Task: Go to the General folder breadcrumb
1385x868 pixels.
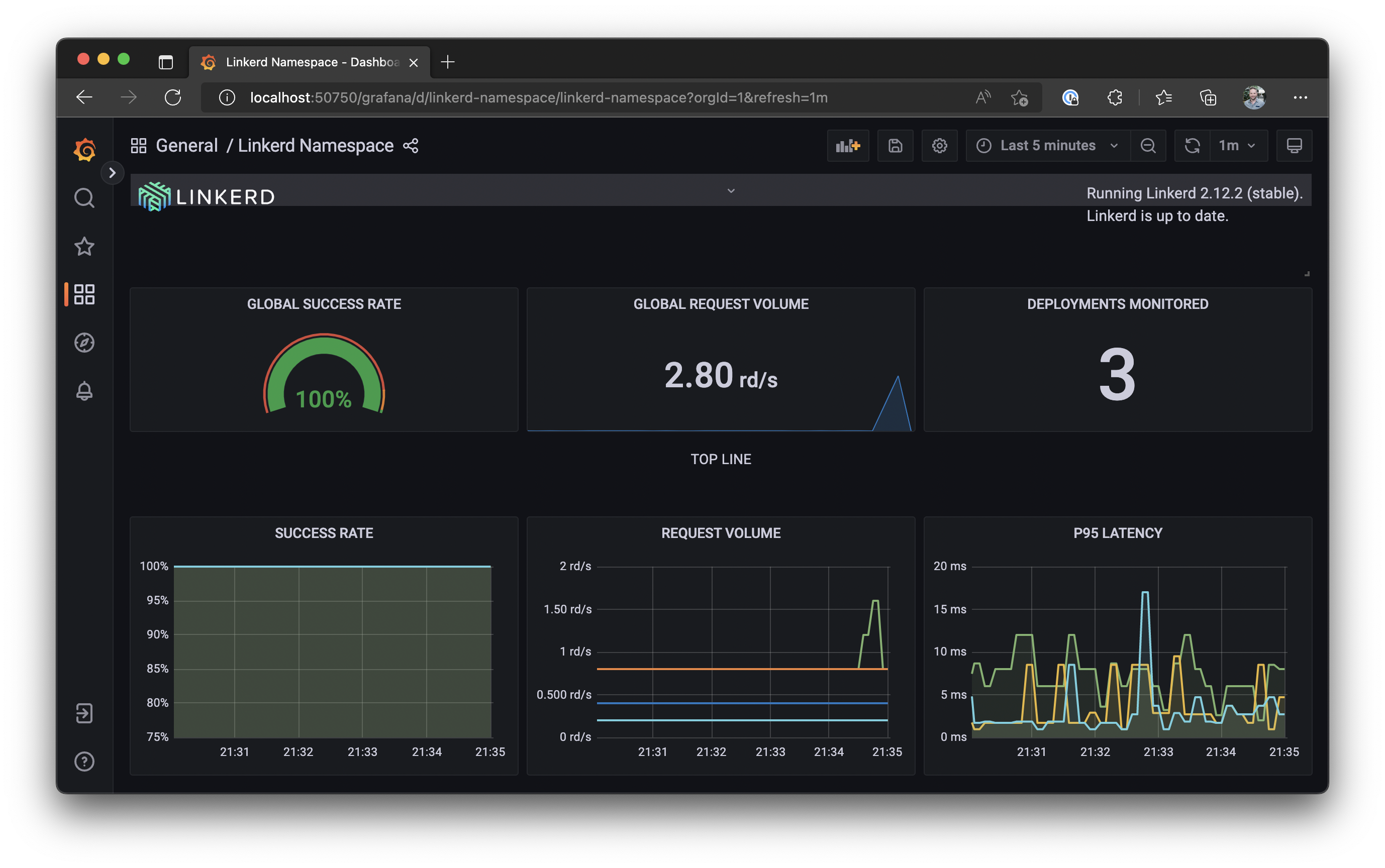Action: (186, 146)
